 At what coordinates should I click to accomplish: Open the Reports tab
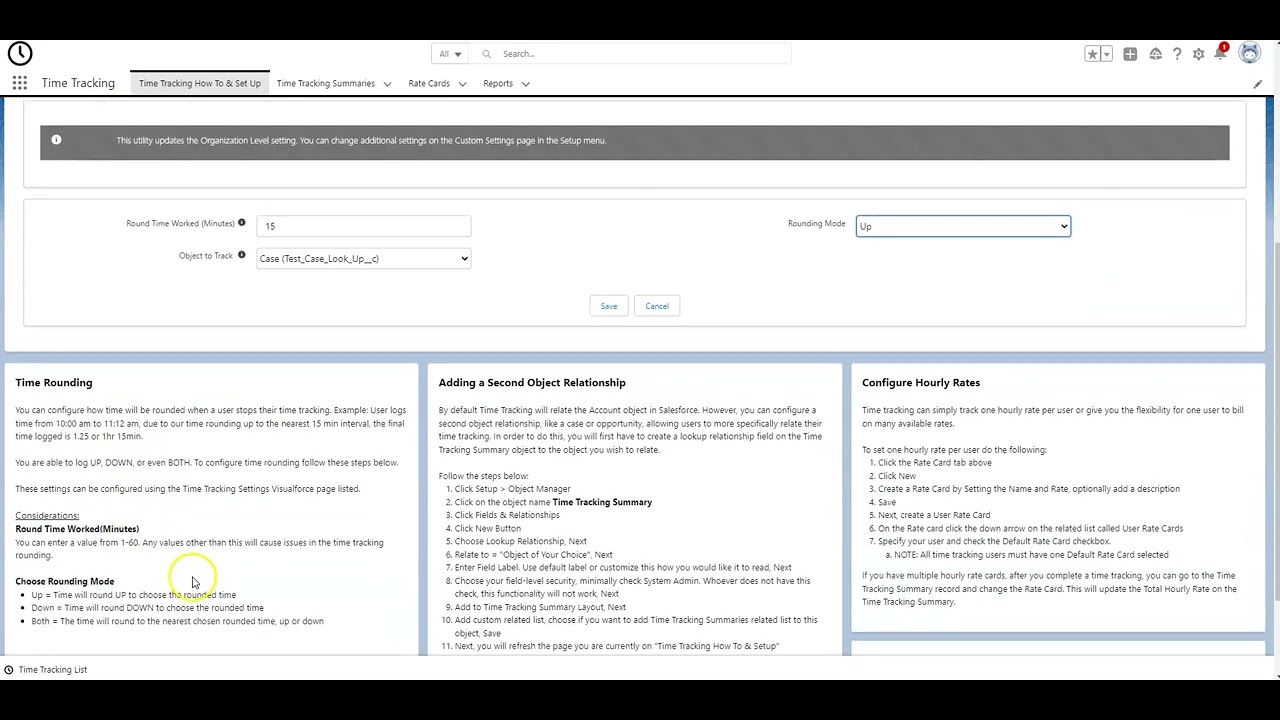tap(498, 84)
